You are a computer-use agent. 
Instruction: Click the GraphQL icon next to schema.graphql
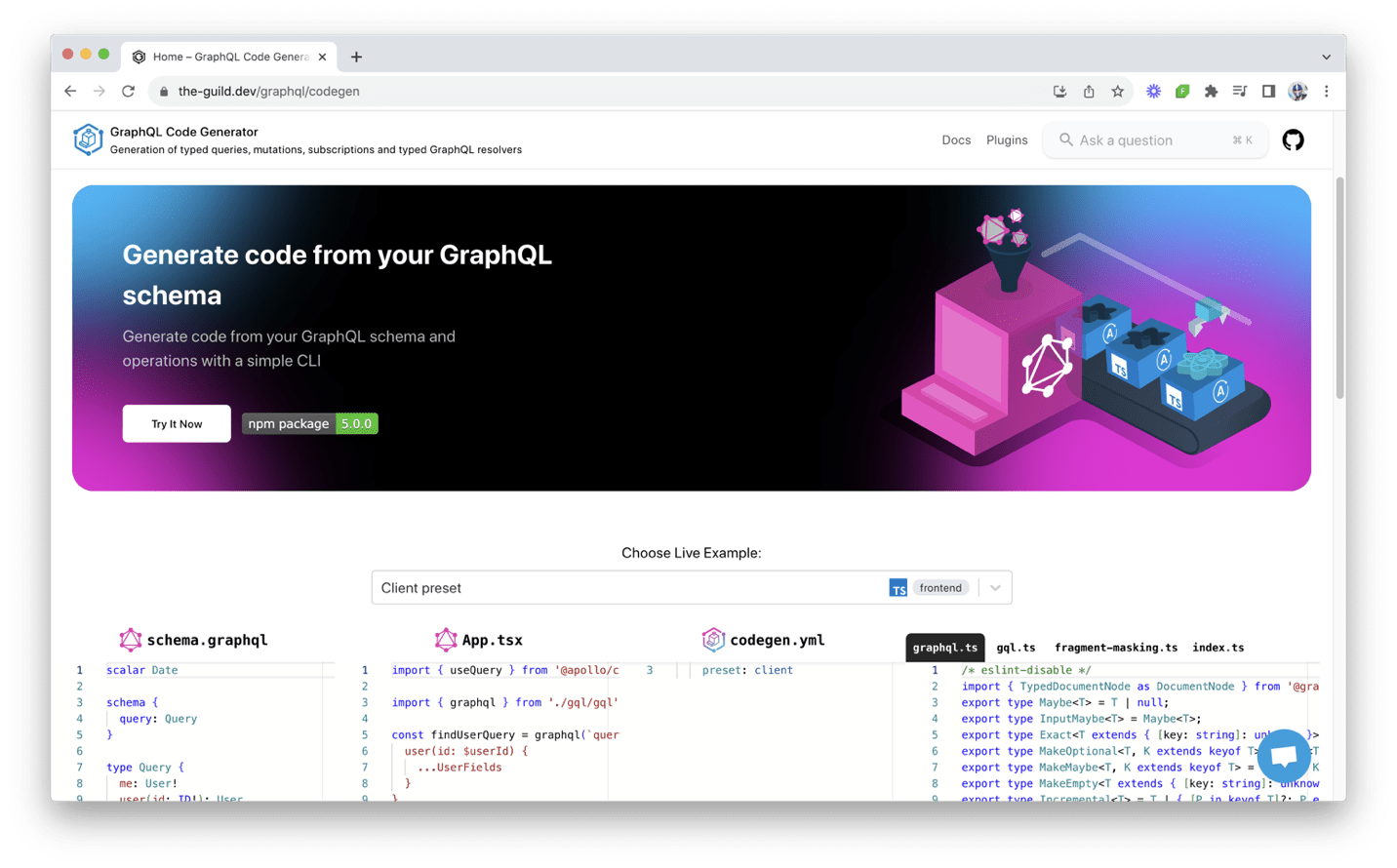click(x=130, y=640)
